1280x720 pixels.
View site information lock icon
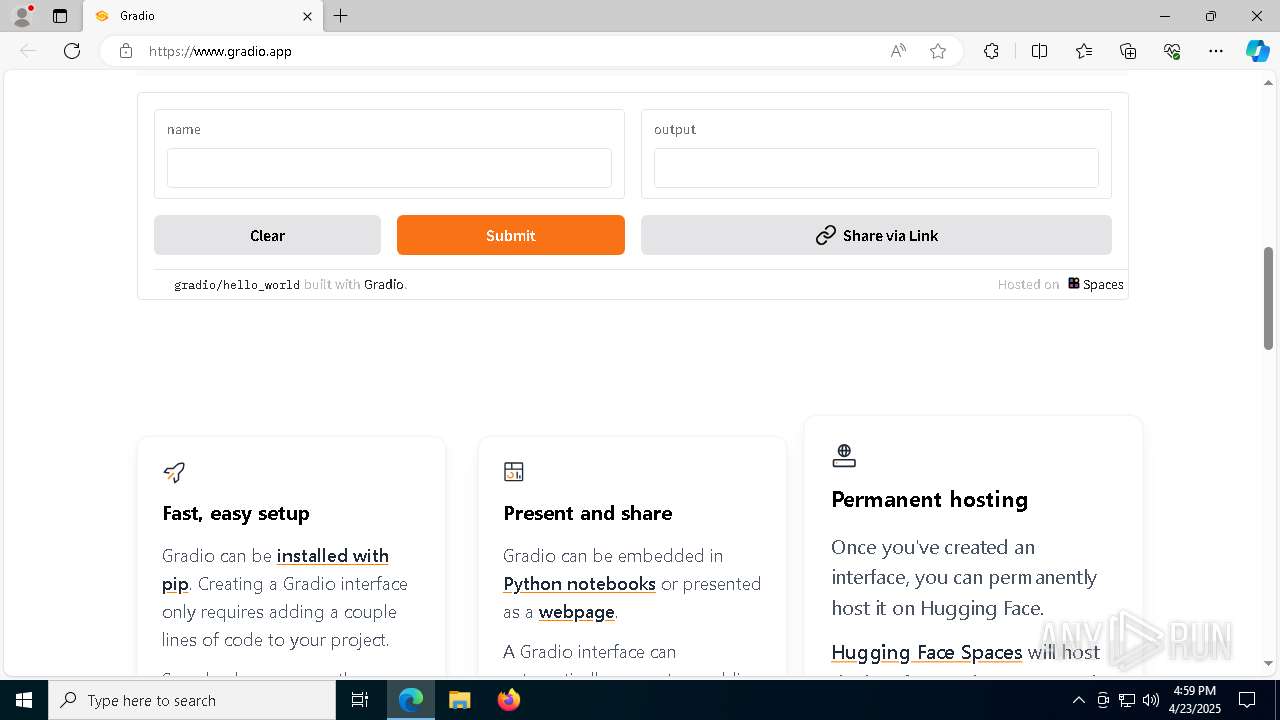pyautogui.click(x=126, y=51)
